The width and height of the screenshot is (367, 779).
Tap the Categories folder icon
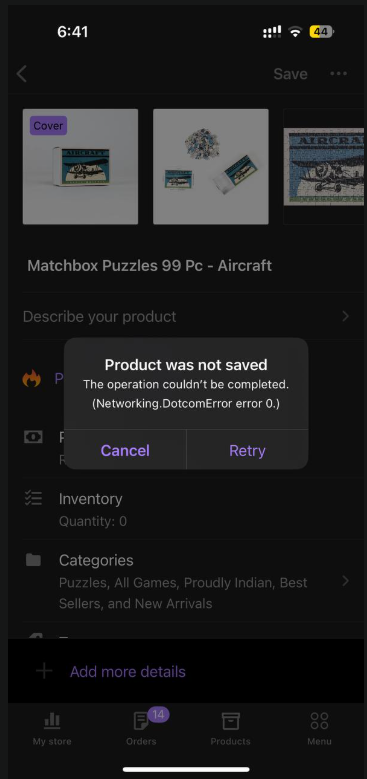33,560
